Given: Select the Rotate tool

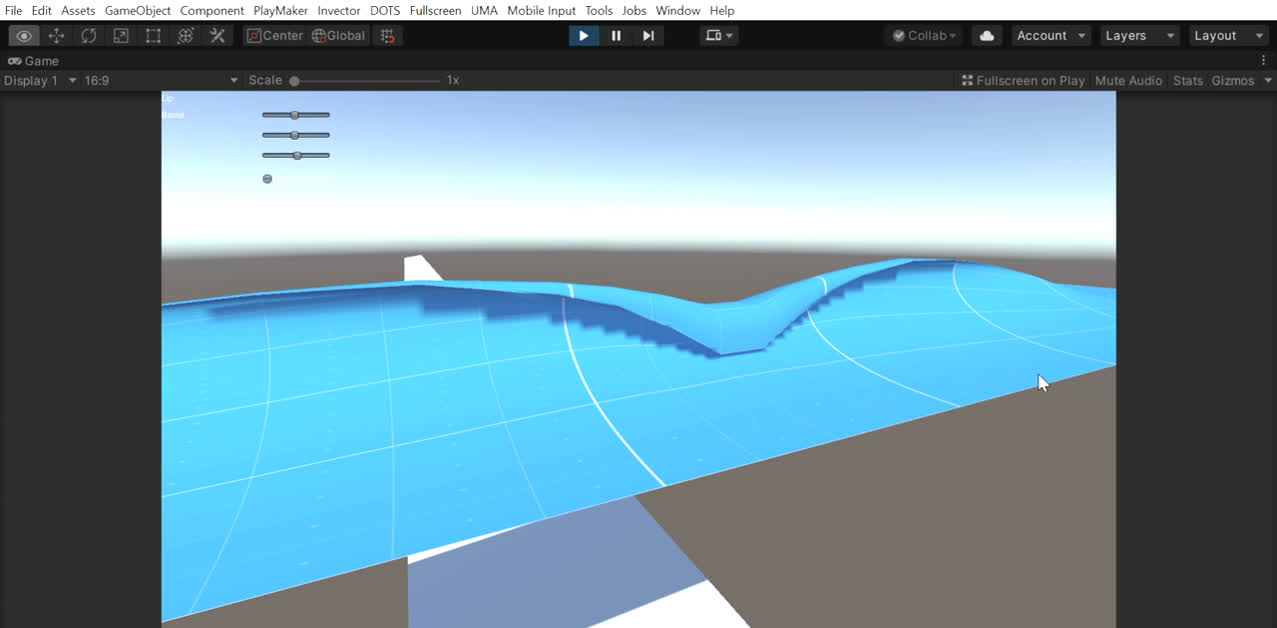Looking at the screenshot, I should 89,36.
